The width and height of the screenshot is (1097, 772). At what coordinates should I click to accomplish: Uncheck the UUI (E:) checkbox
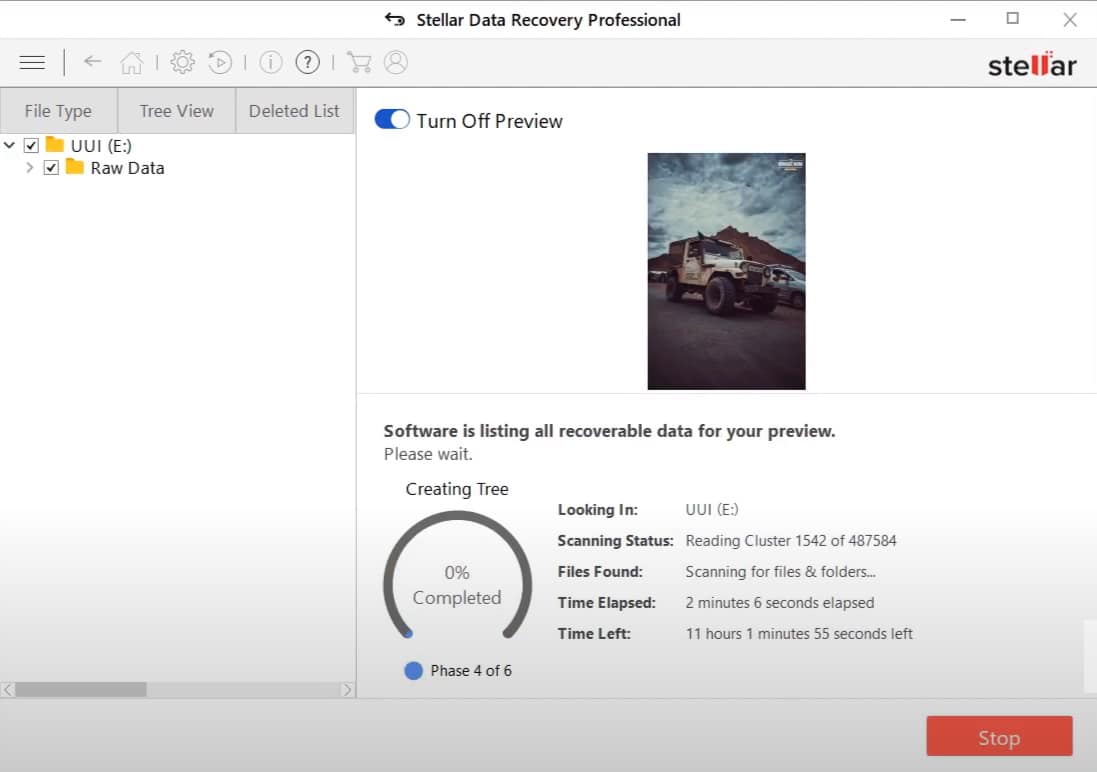pos(31,146)
